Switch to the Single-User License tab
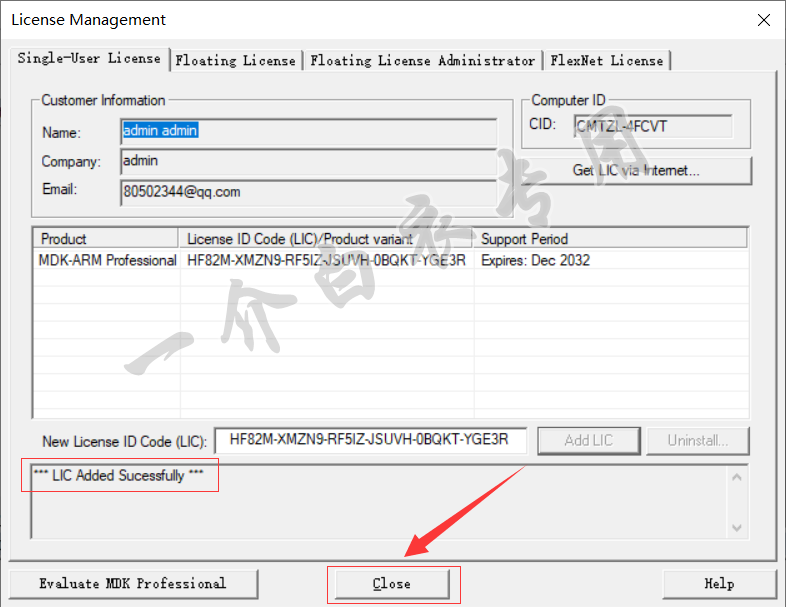The image size is (786, 607). pyautogui.click(x=89, y=58)
